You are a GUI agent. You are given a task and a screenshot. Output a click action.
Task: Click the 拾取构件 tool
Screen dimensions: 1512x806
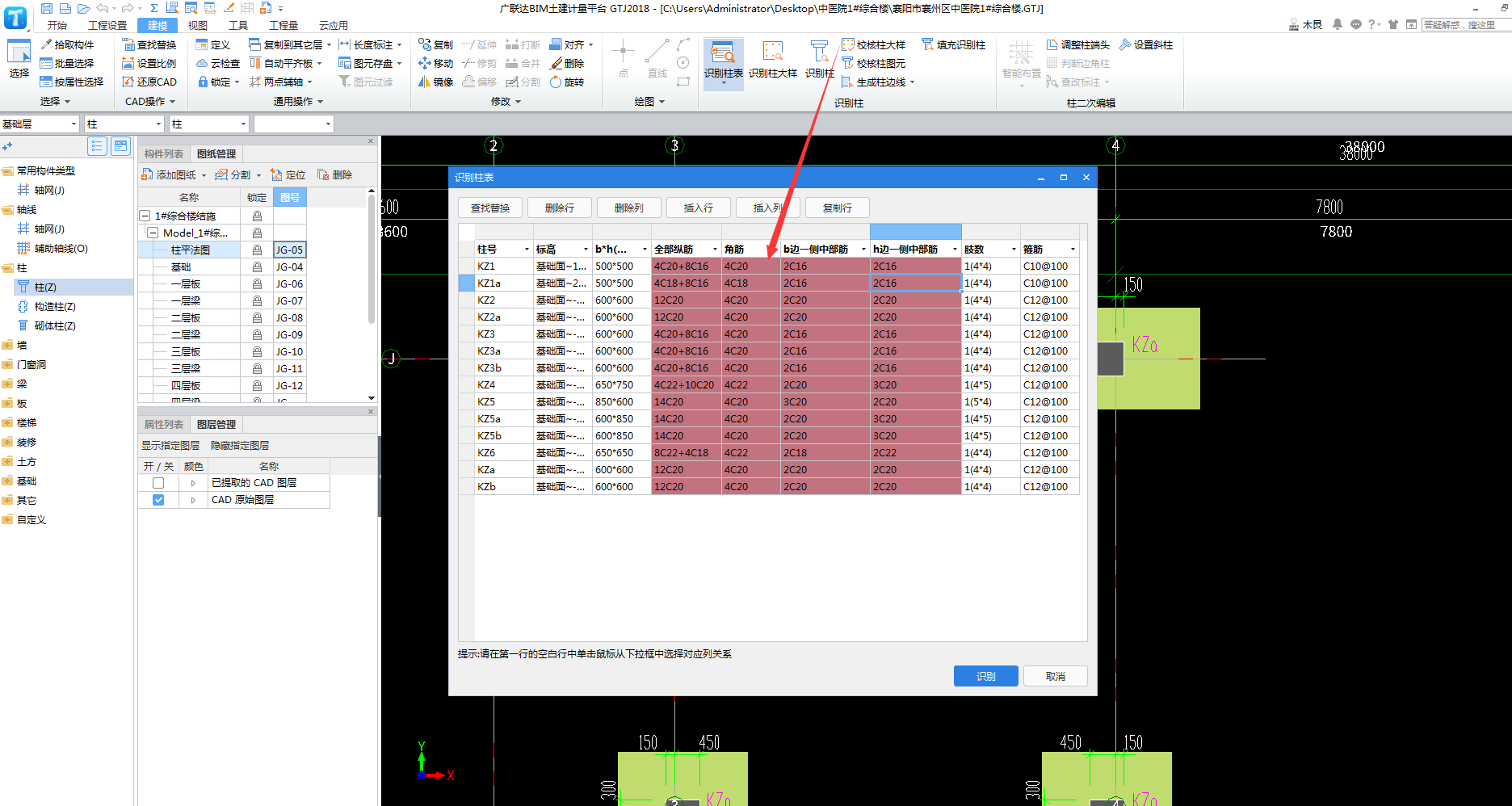coord(67,45)
